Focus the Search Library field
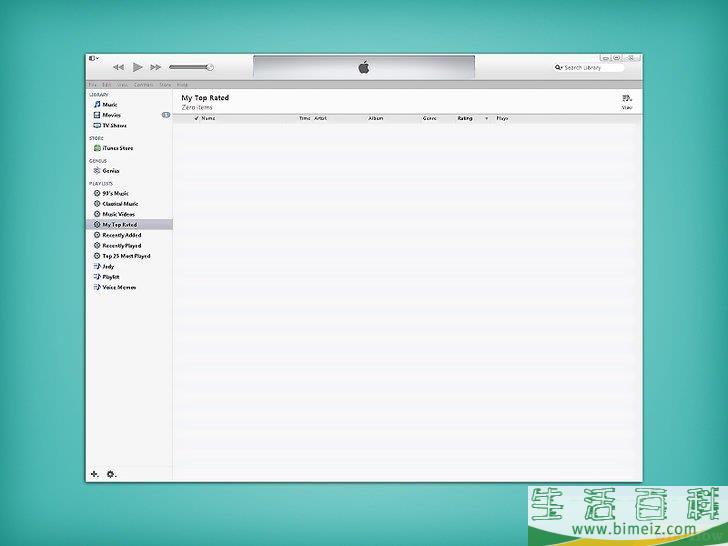728x546 pixels. (x=589, y=68)
